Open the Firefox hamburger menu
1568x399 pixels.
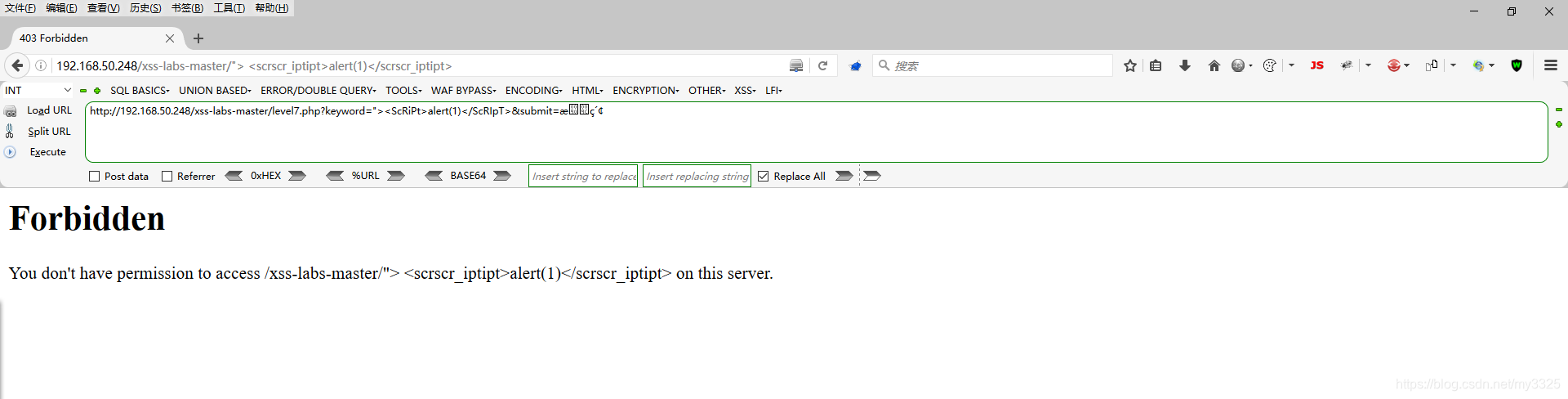coord(1551,65)
